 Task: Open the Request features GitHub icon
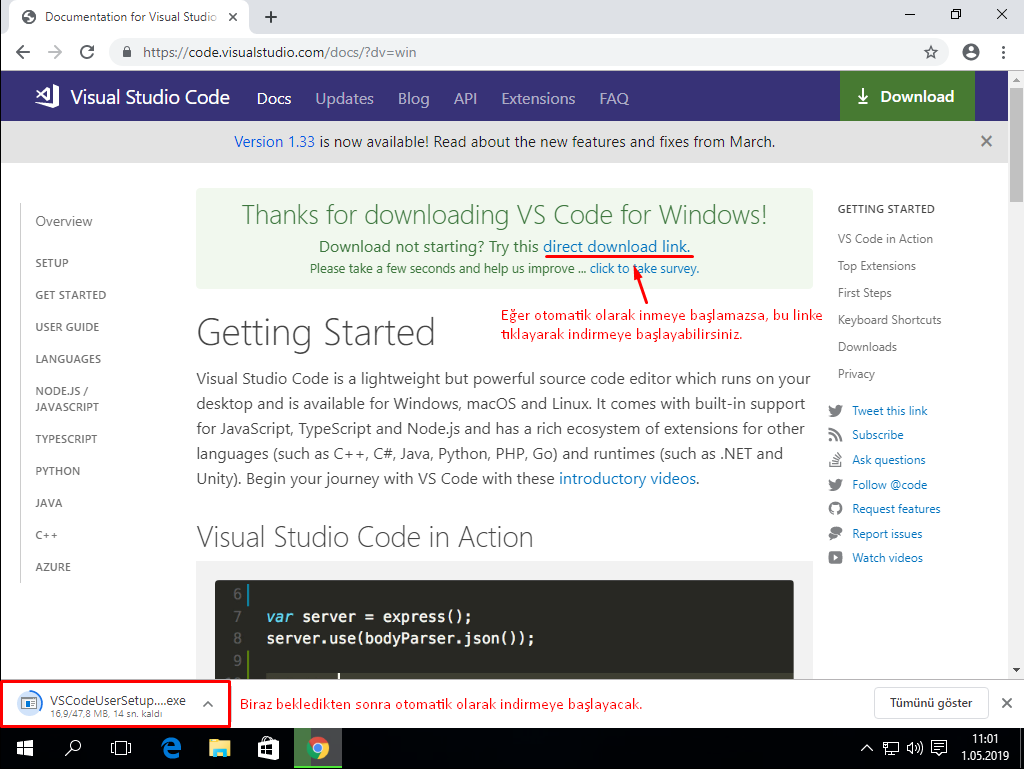tap(835, 508)
